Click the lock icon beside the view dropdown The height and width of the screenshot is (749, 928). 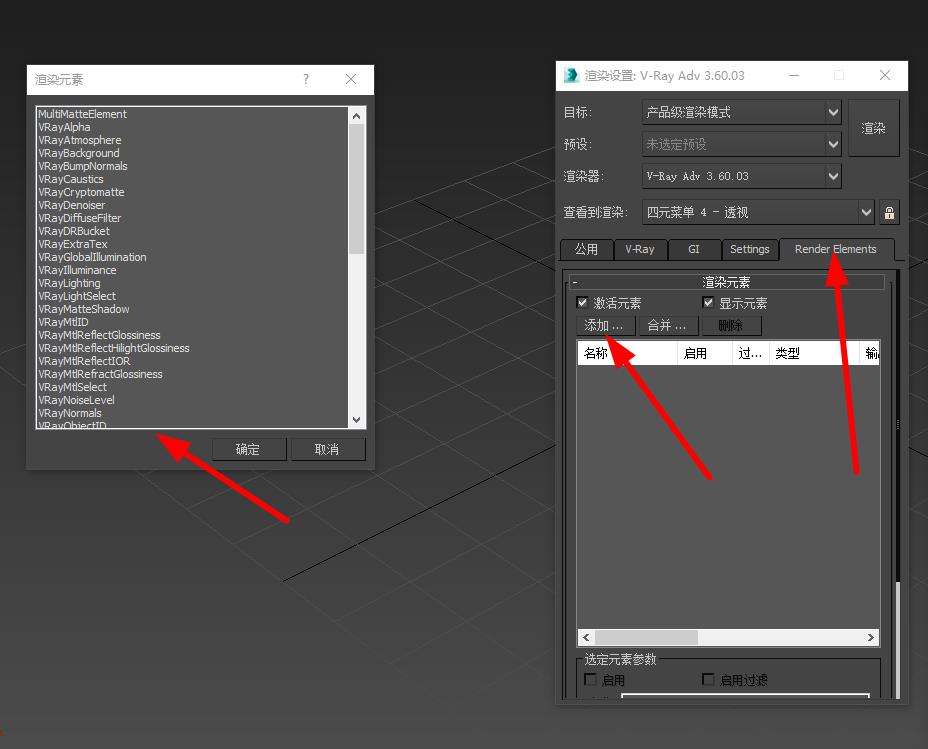[889, 213]
